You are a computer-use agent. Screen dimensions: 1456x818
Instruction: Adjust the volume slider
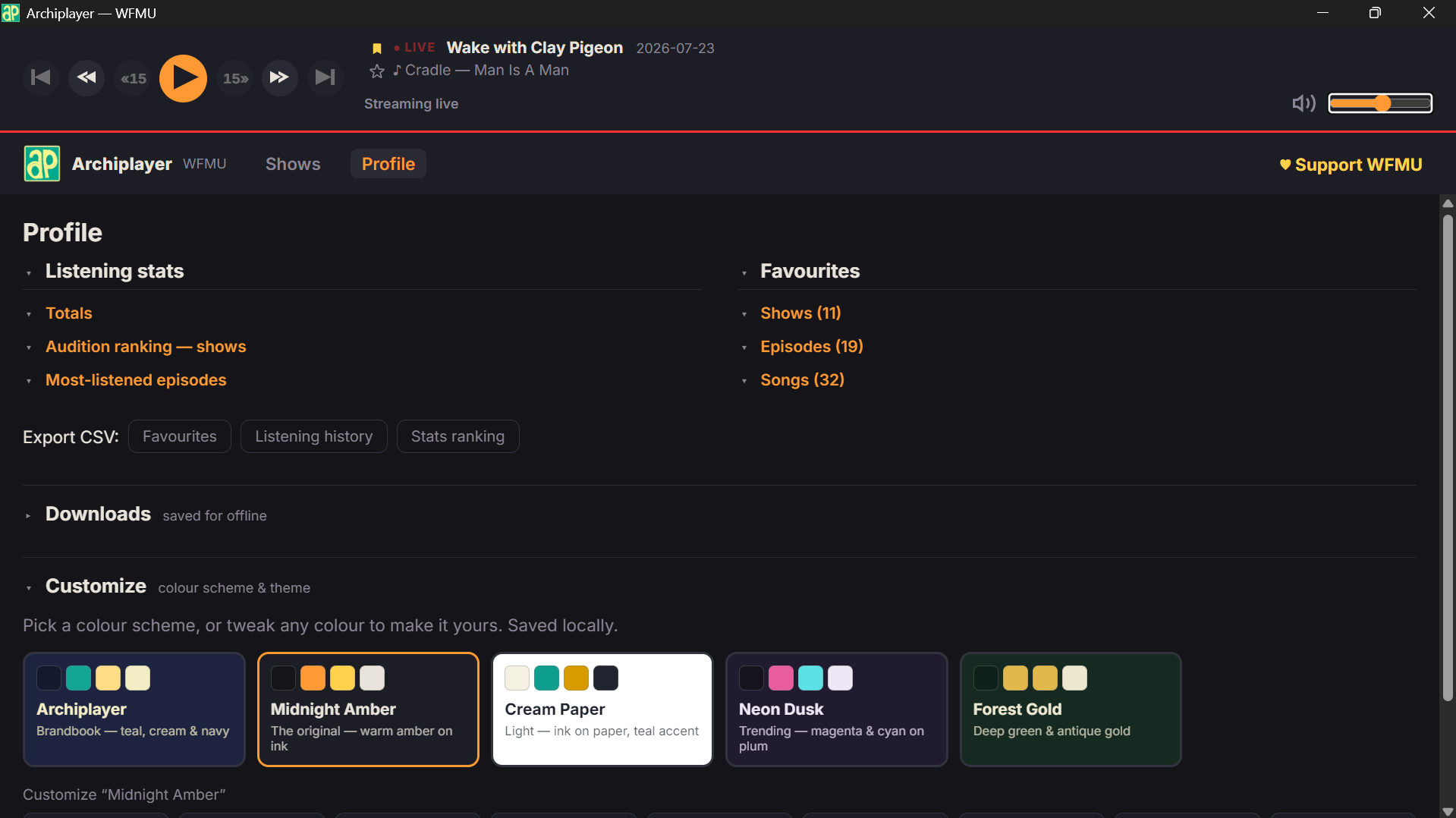click(x=1380, y=103)
